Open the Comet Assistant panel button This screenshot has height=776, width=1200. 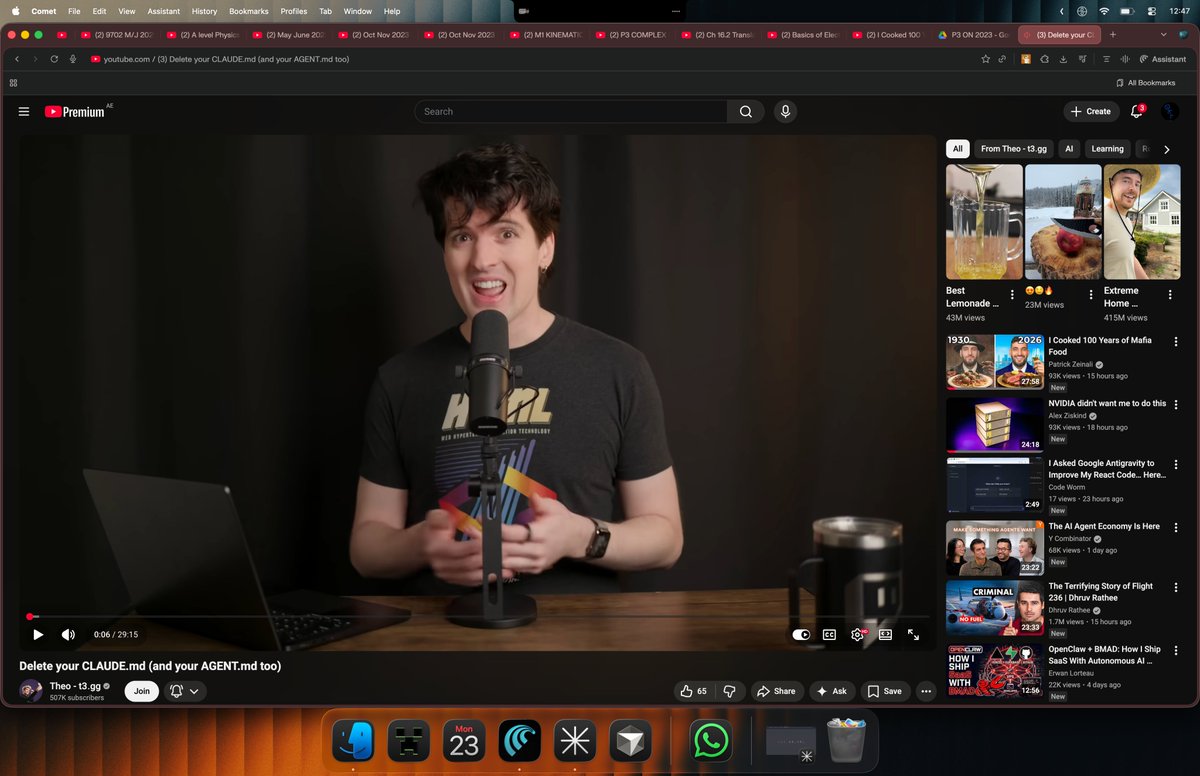[x=1163, y=59]
